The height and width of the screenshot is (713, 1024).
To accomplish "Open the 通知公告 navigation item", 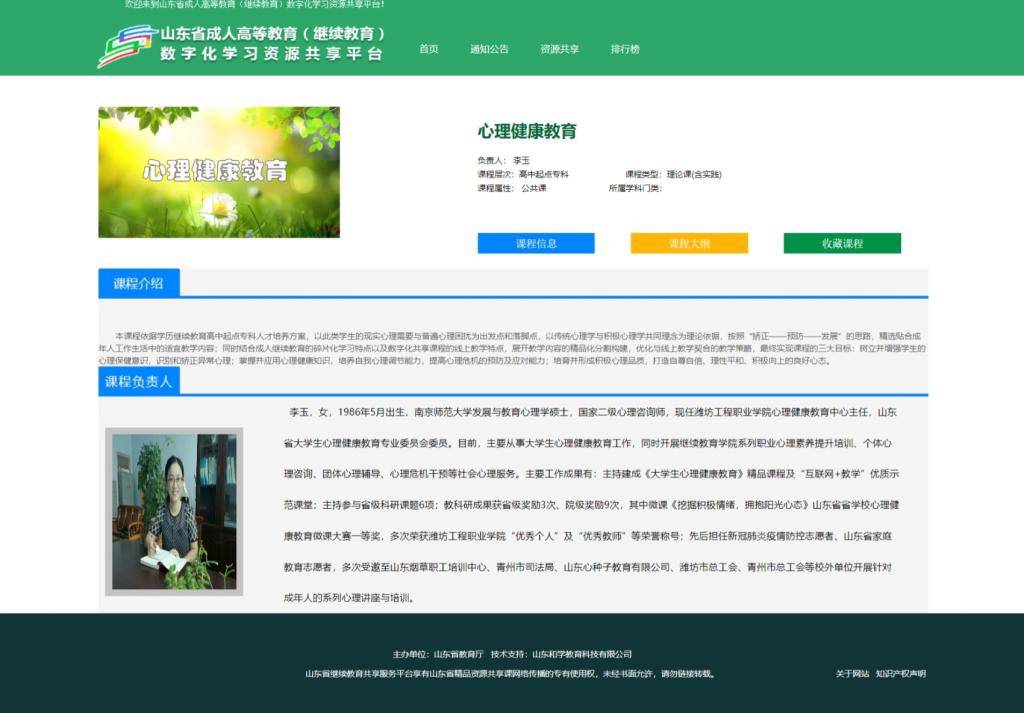I will [x=489, y=49].
